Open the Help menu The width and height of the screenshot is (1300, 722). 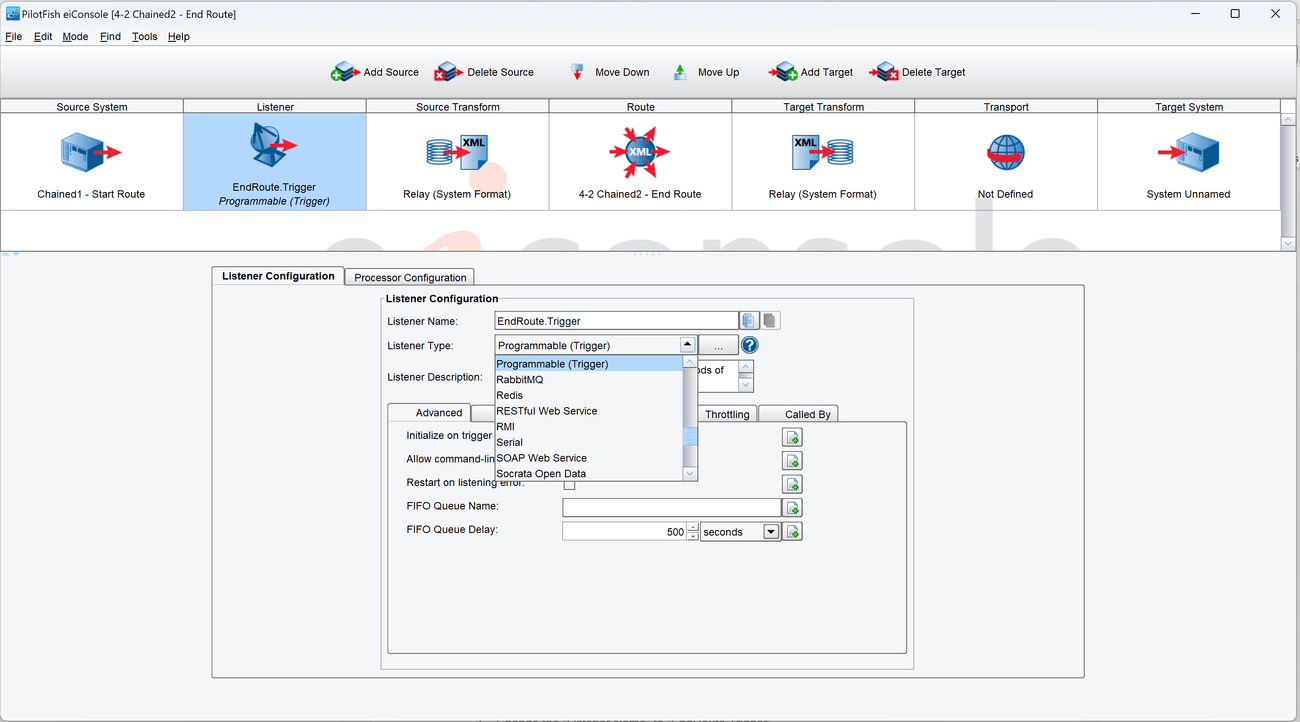[x=179, y=37]
